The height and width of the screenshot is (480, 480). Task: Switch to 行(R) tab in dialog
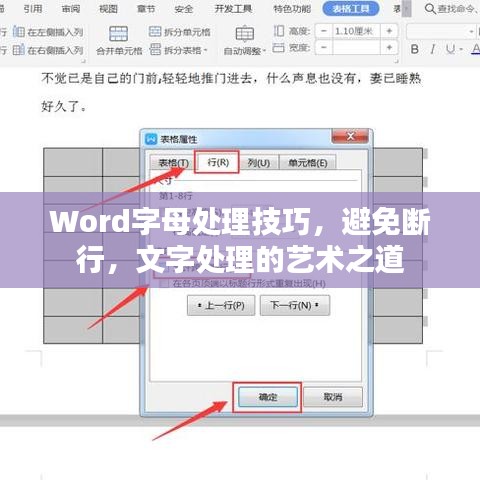point(218,162)
